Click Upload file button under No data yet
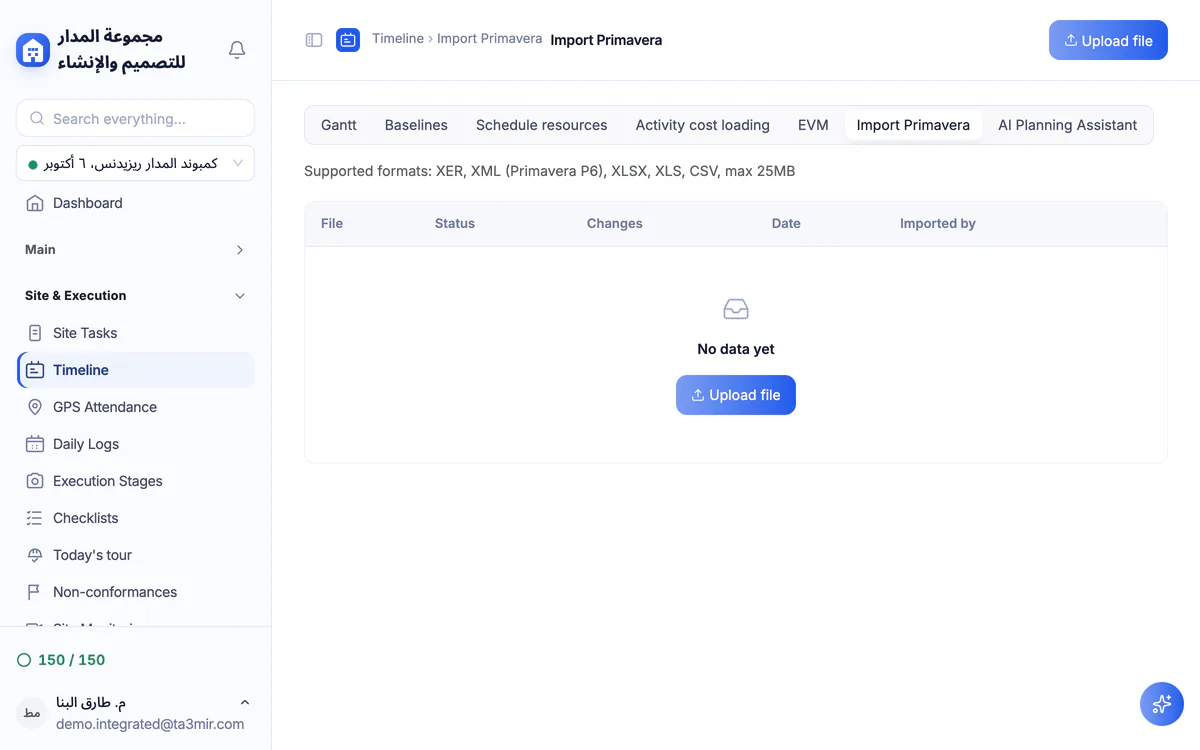The height and width of the screenshot is (750, 1200). (x=736, y=395)
